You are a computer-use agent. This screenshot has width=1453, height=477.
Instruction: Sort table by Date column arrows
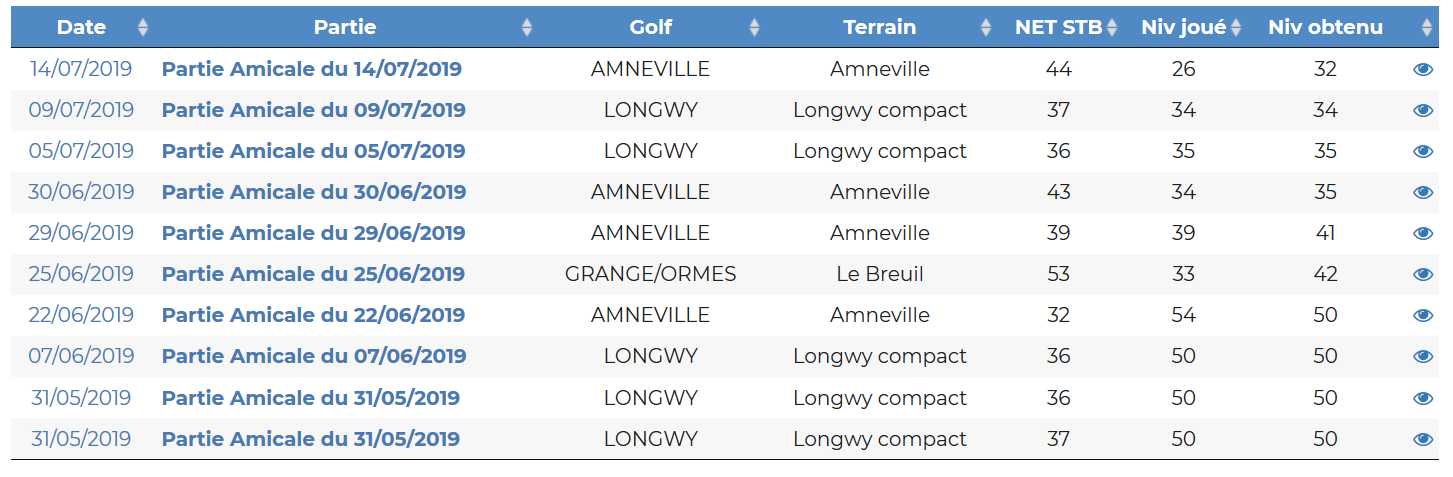(x=143, y=28)
